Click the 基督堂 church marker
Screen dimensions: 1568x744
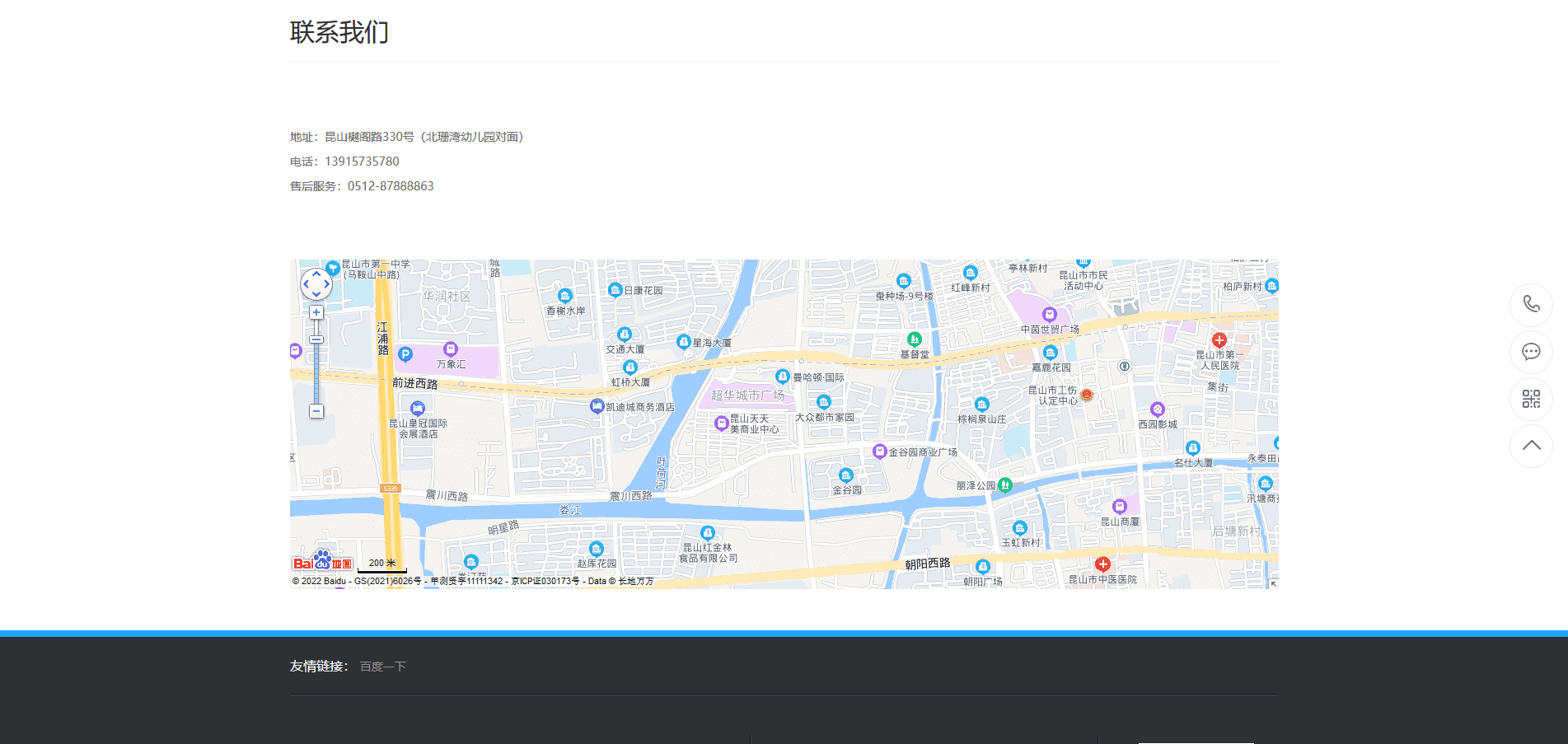click(x=914, y=339)
